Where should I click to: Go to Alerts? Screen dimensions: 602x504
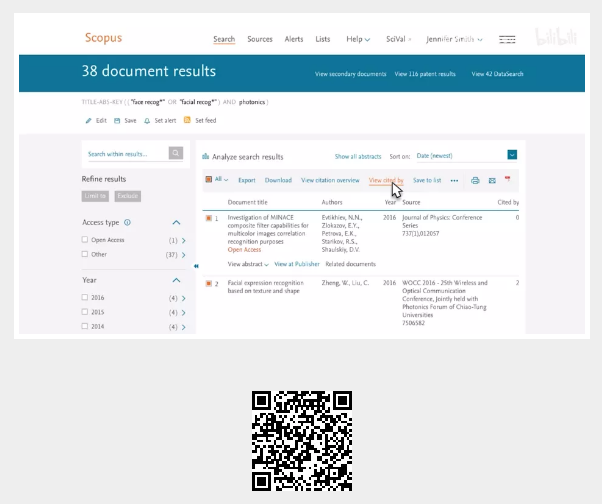coord(294,39)
